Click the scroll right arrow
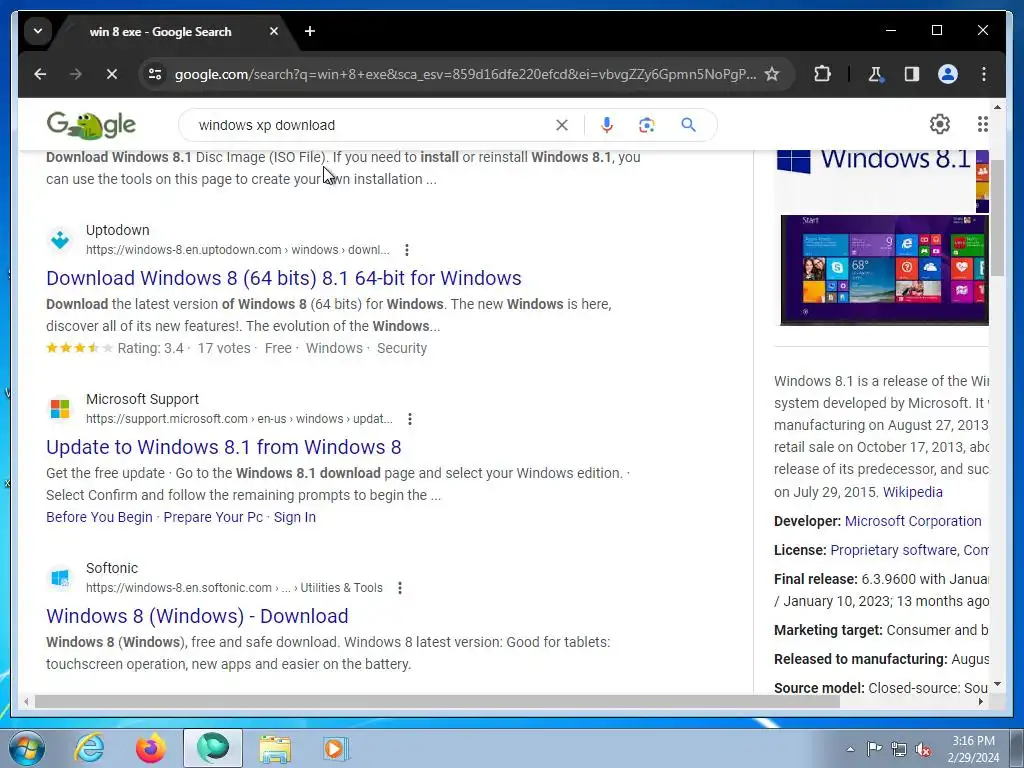Image resolution: width=1024 pixels, height=768 pixels. (x=981, y=702)
